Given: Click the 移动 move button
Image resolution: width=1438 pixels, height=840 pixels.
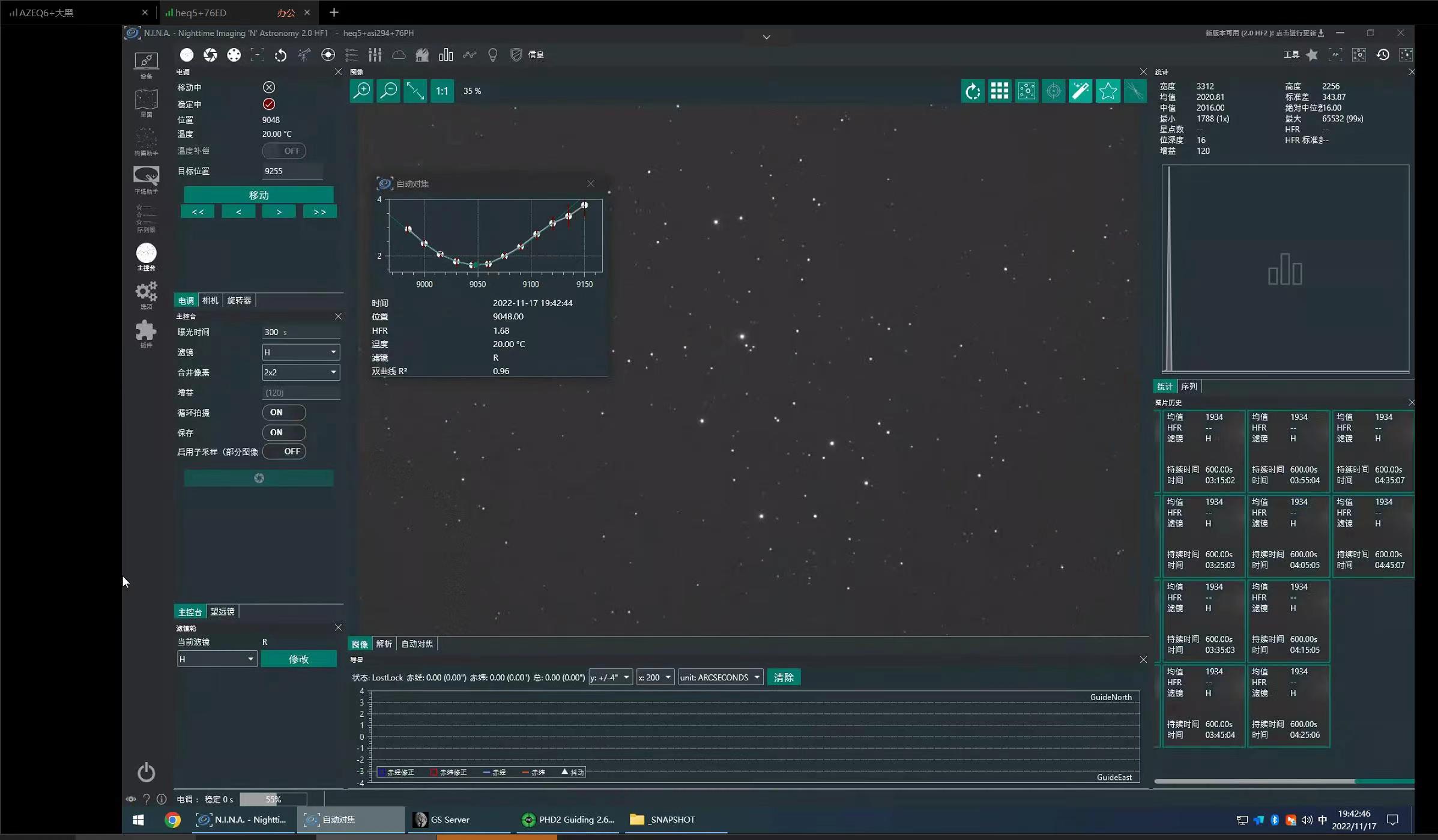Looking at the screenshot, I should click(259, 195).
